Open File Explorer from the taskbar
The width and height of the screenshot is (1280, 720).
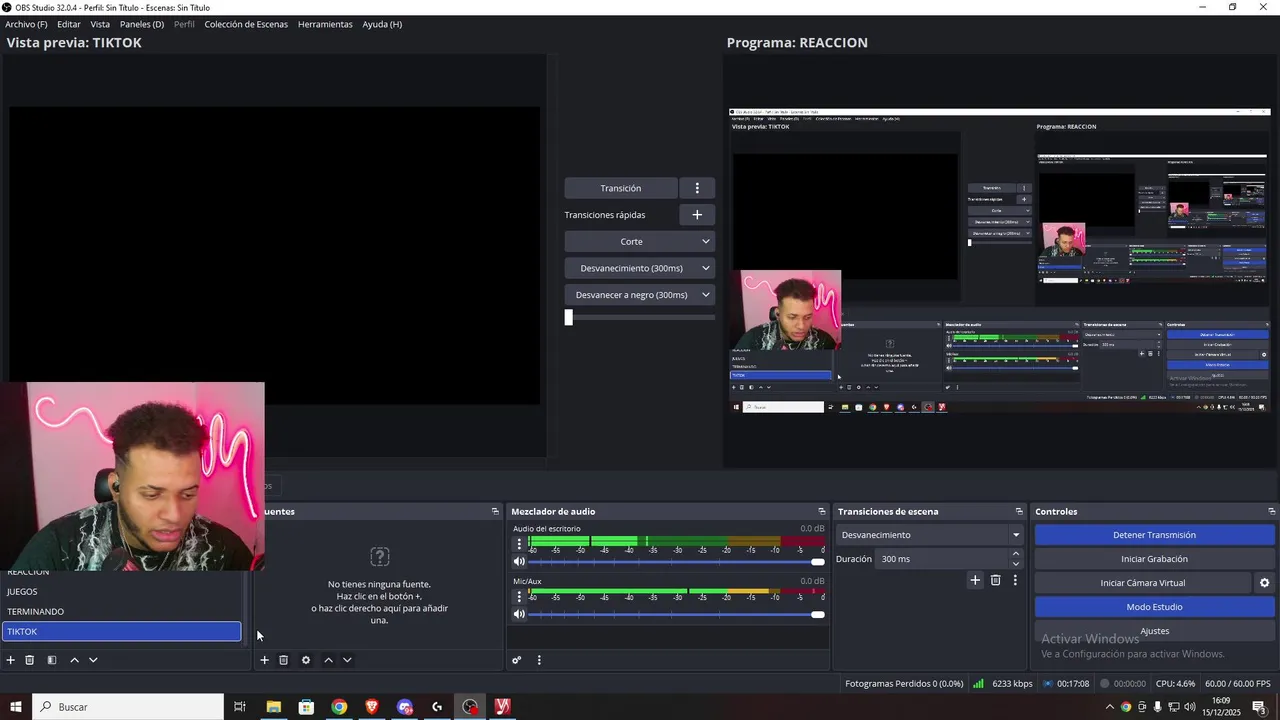(x=273, y=707)
